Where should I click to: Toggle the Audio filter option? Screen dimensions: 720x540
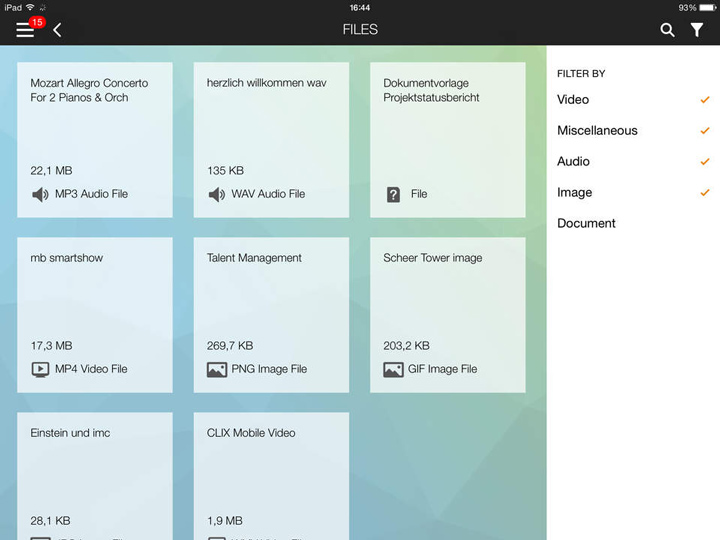coord(633,162)
